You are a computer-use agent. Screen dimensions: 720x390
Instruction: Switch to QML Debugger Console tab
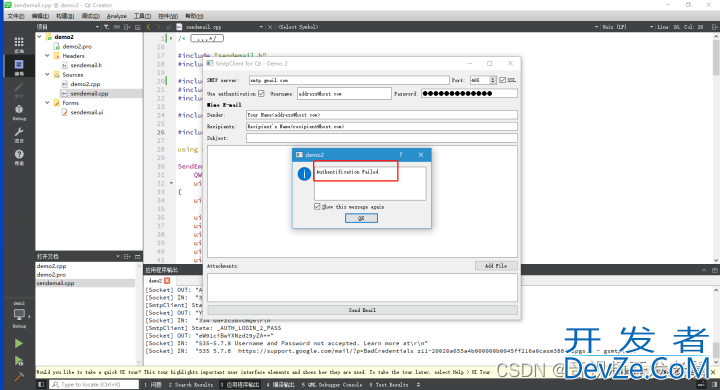click(332, 385)
